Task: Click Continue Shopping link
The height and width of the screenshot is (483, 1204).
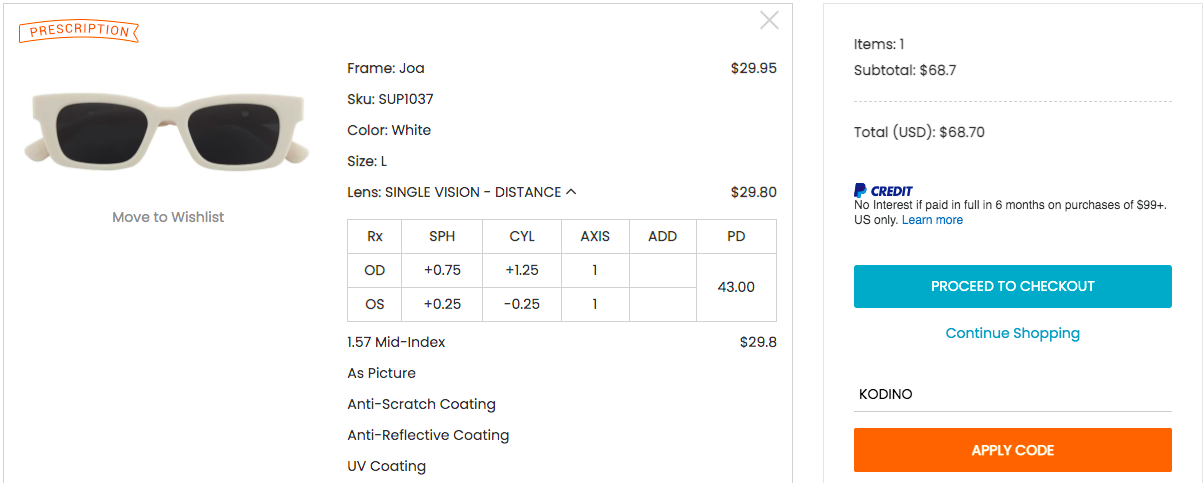Action: point(1013,333)
